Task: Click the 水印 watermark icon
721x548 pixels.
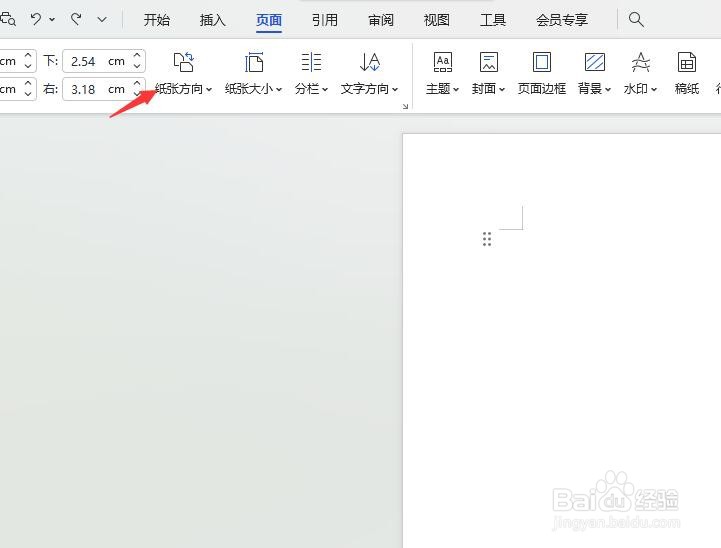Action: coord(641,62)
